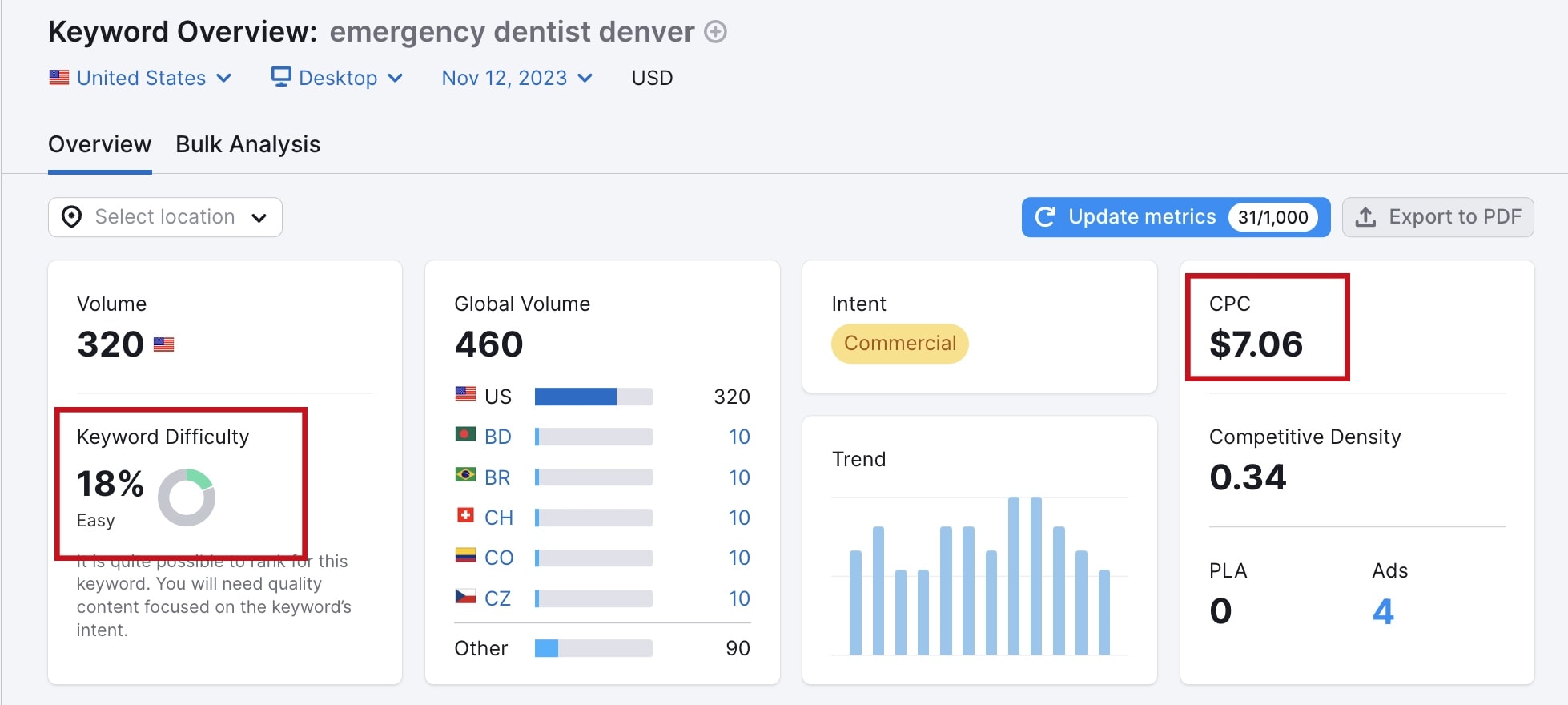Viewport: 1568px width, 705px height.
Task: Click the Commercial intent badge
Action: click(899, 343)
